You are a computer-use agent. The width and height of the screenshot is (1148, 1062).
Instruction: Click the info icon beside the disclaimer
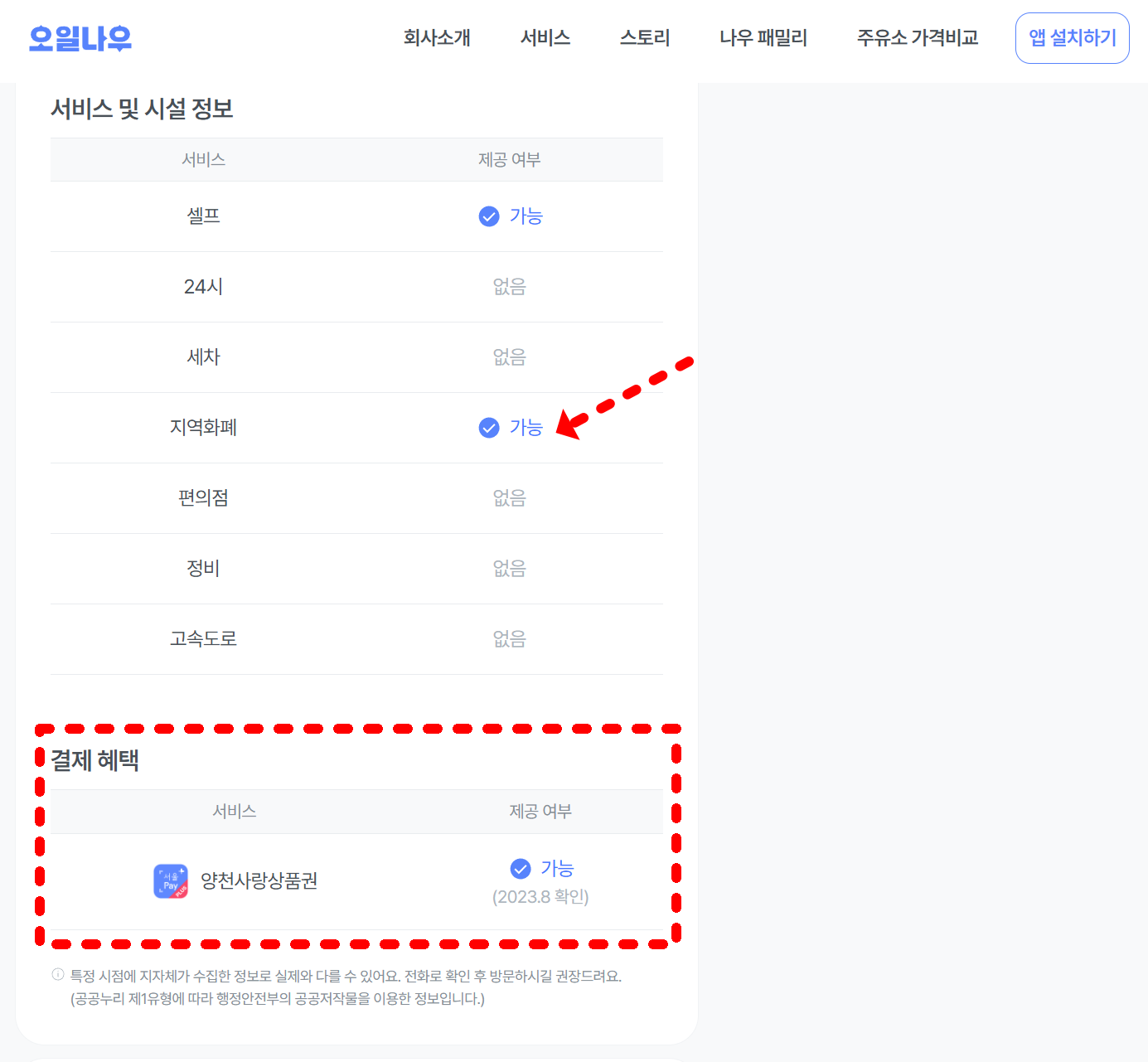pyautogui.click(x=58, y=975)
